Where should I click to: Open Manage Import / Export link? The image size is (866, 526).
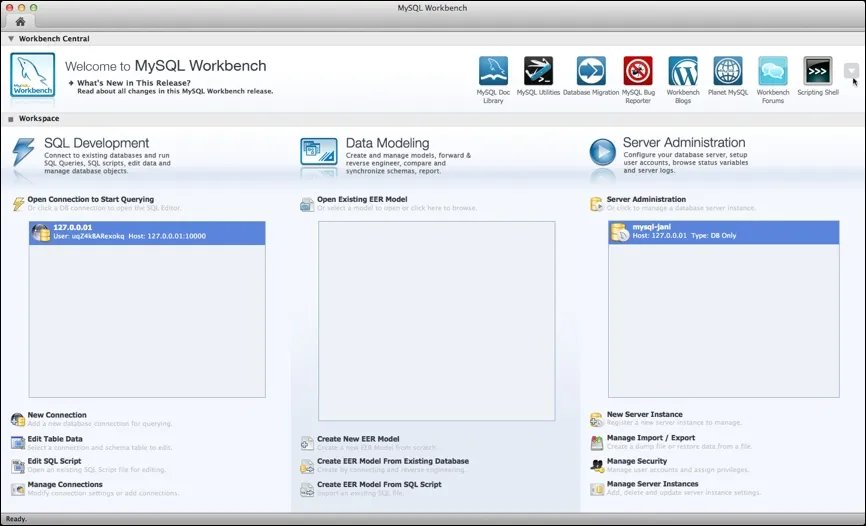click(651, 438)
